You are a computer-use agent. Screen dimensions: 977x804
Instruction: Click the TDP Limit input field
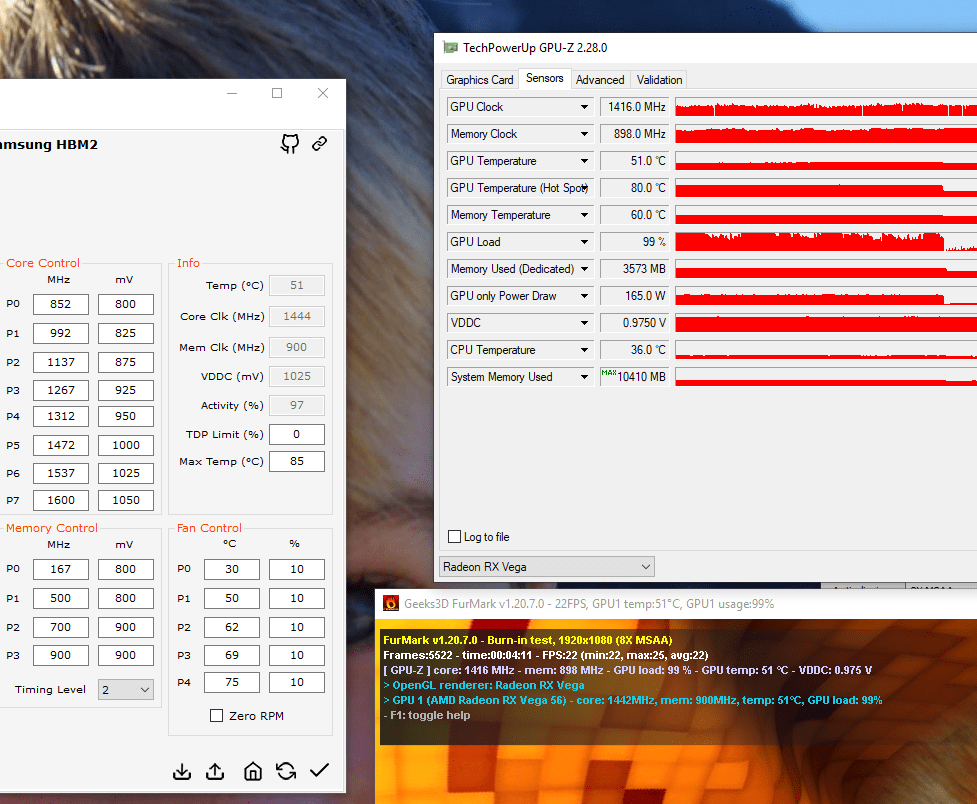coord(297,434)
